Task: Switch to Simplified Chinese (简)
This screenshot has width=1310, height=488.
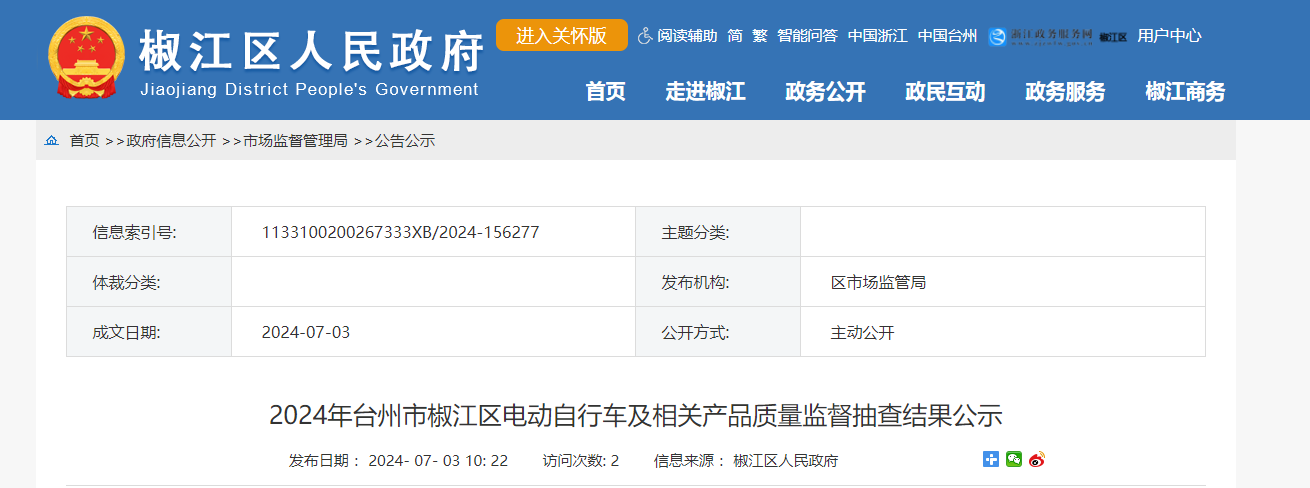Action: coord(735,36)
